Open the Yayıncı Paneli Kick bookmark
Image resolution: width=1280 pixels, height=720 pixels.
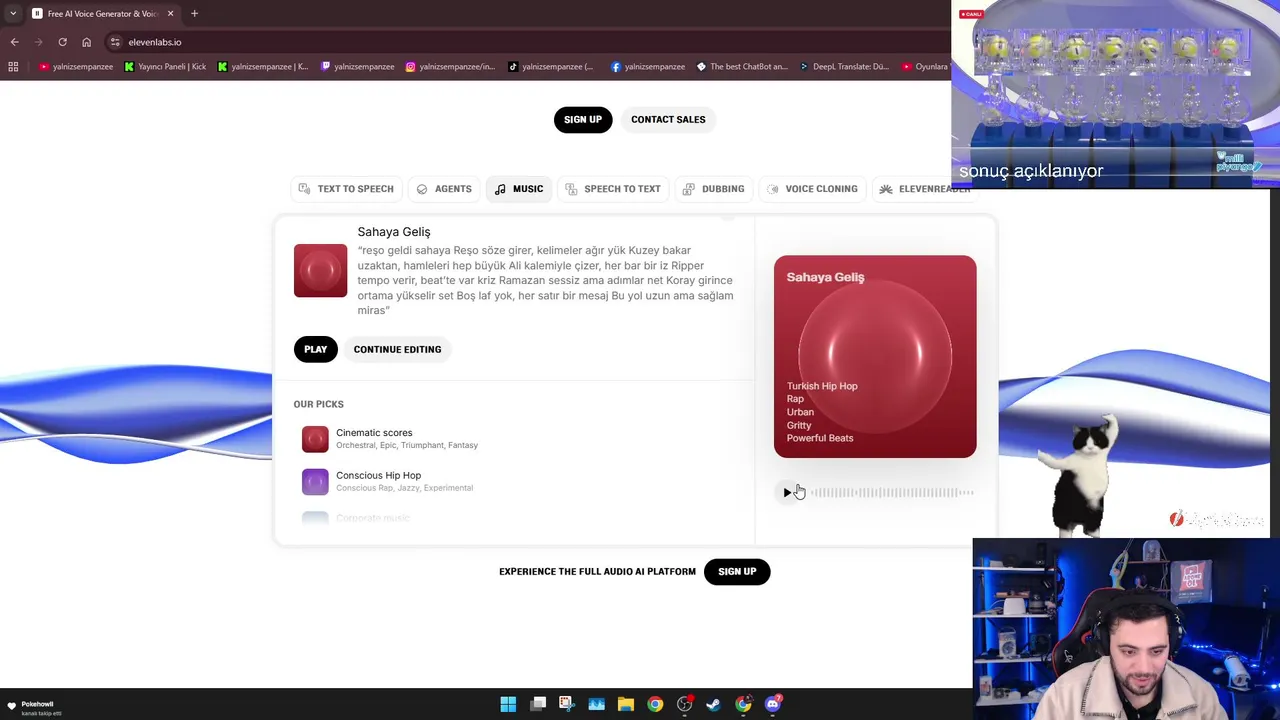point(165,67)
